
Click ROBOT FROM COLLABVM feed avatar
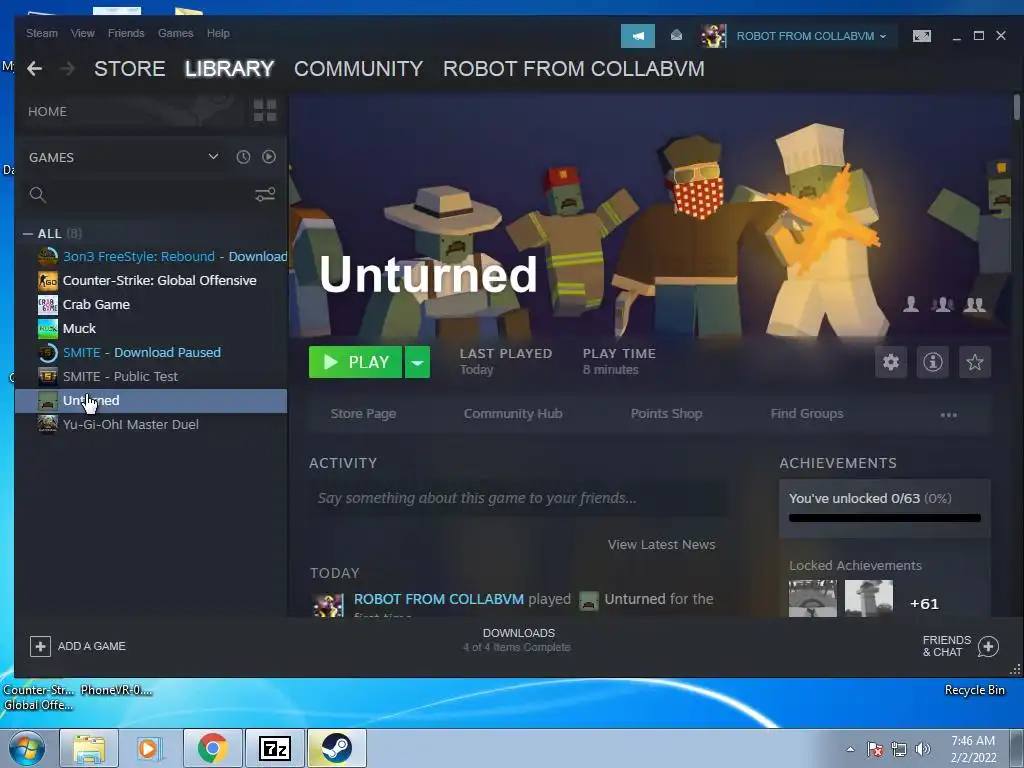pos(328,605)
